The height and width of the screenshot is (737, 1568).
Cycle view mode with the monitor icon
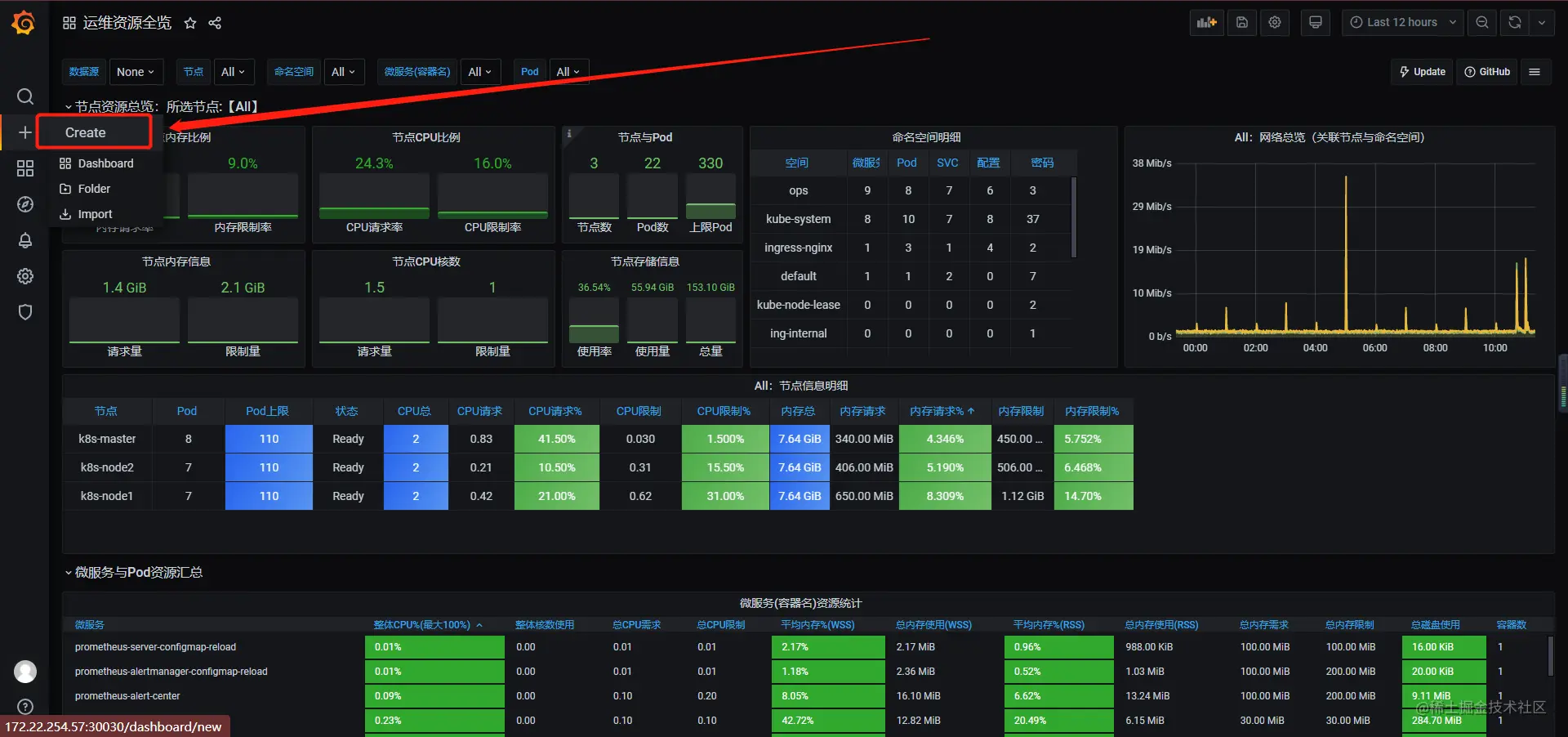(x=1315, y=23)
